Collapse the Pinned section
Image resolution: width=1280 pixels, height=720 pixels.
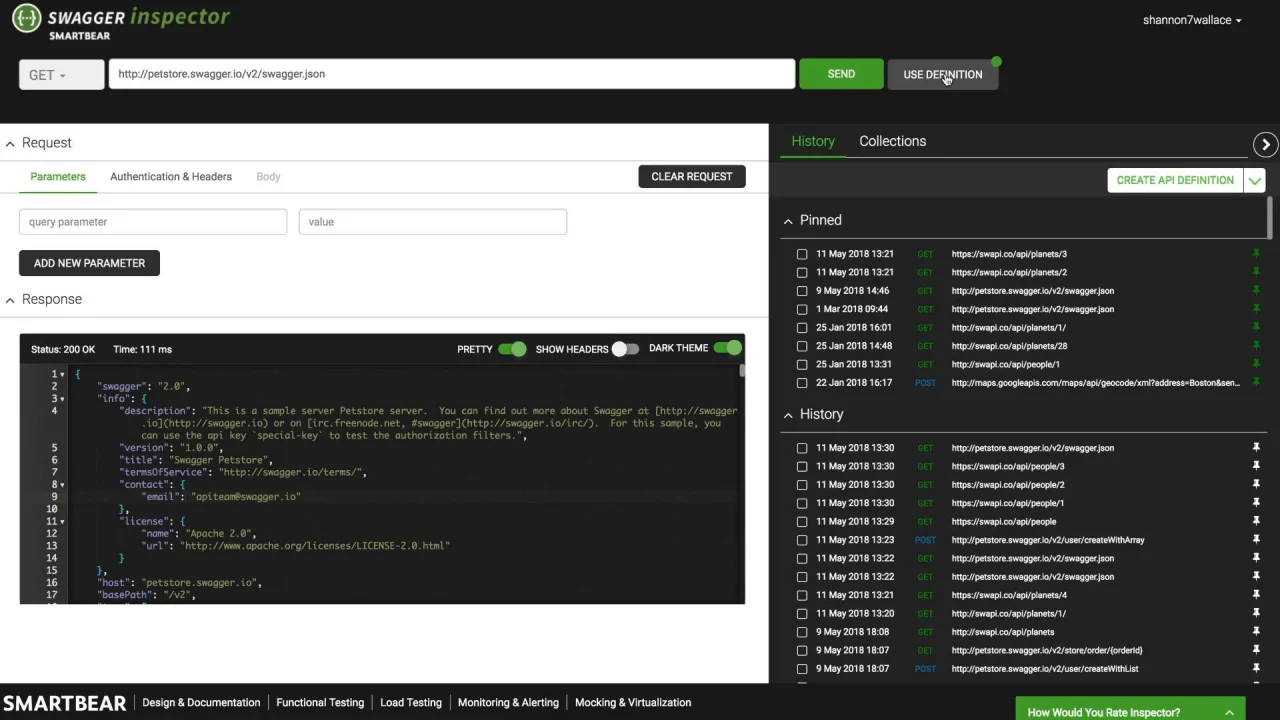coord(788,221)
